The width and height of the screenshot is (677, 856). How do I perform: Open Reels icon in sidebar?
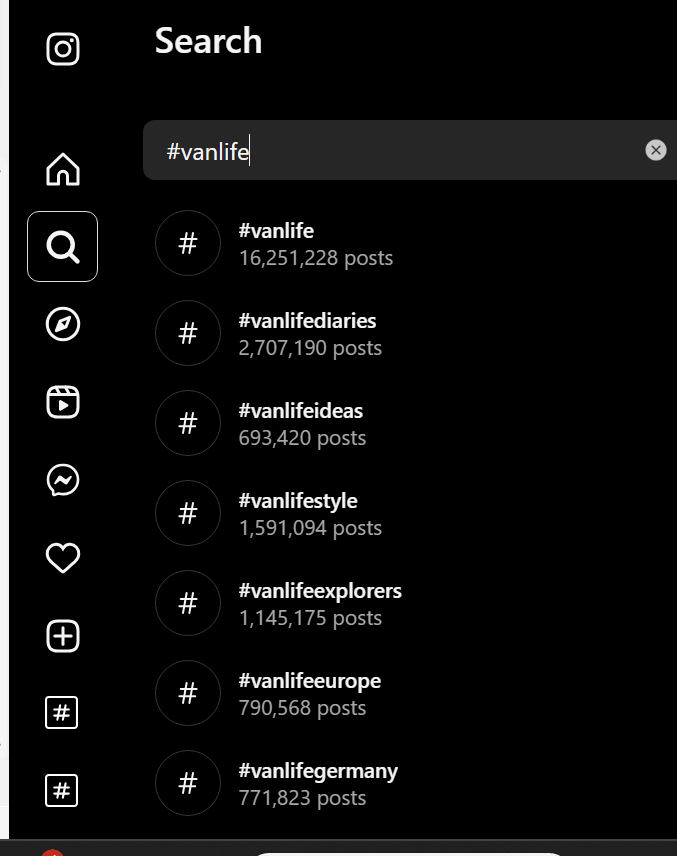[x=63, y=402]
